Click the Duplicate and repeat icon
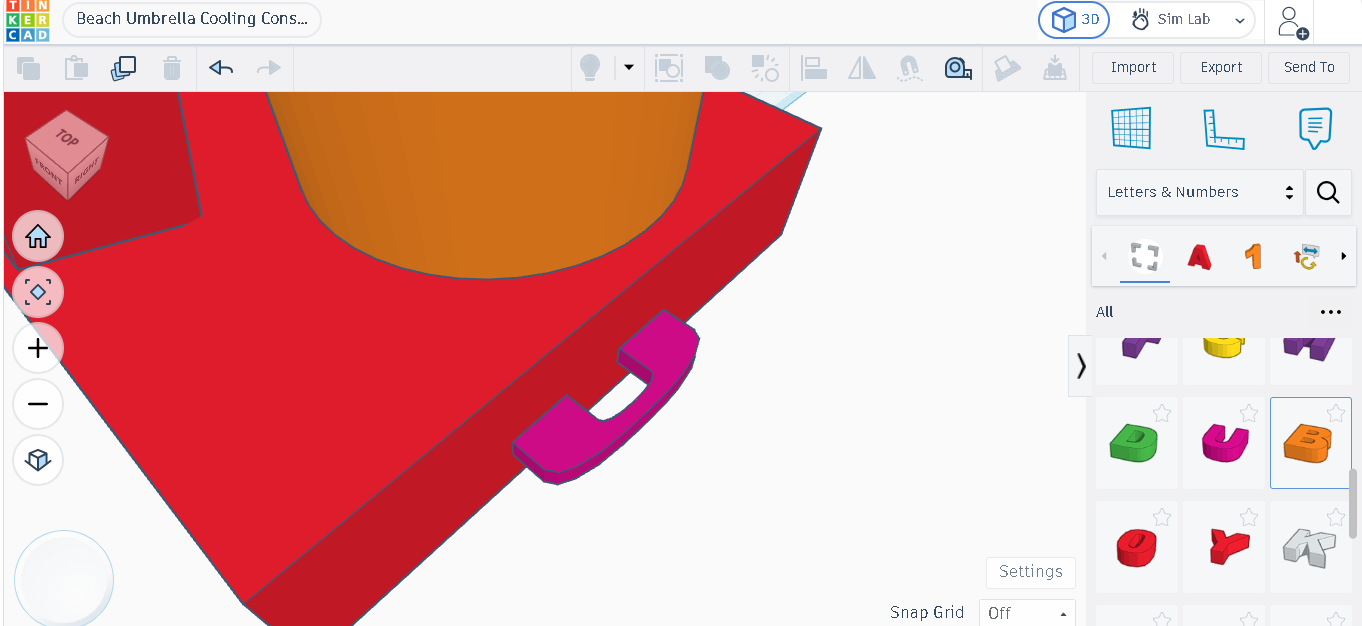This screenshot has height=626, width=1362. 124,68
